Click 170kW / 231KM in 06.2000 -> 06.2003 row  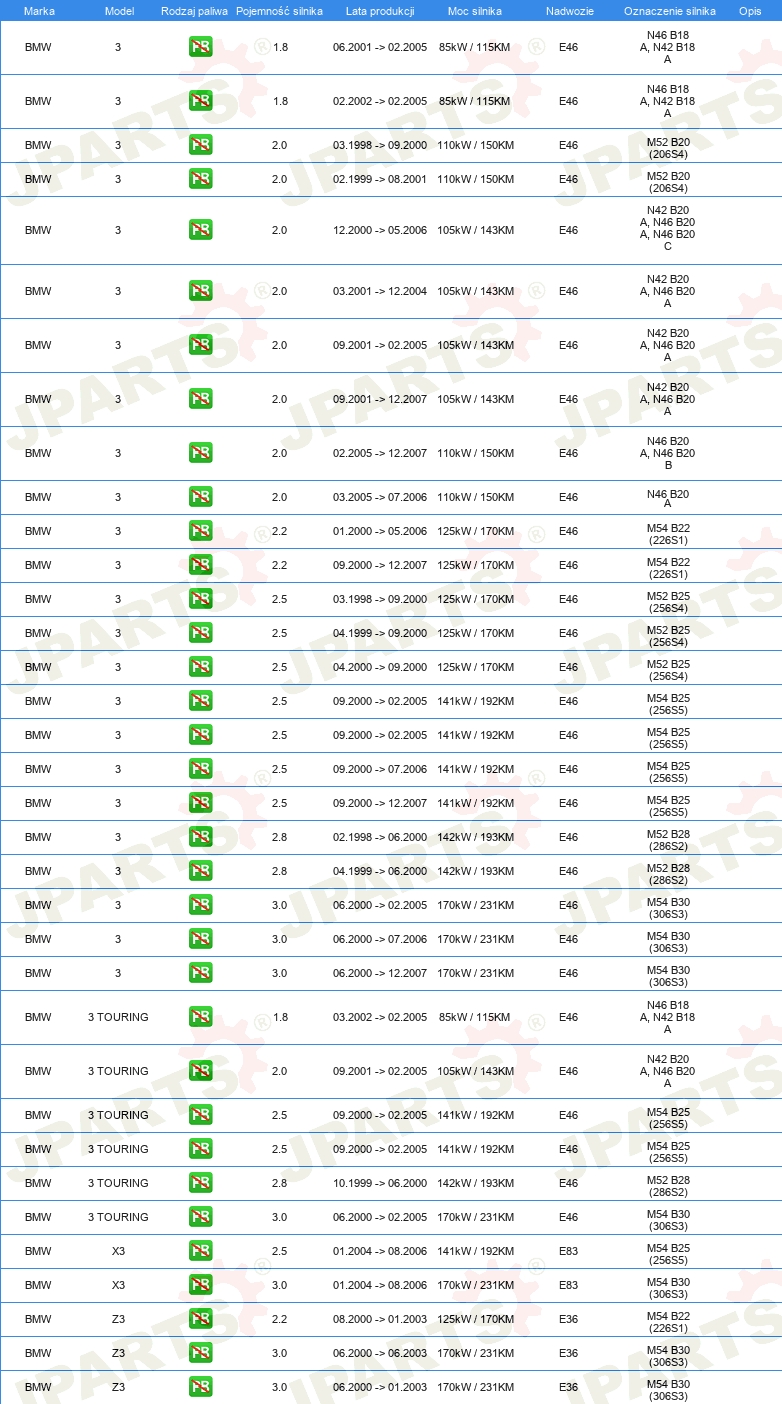pyautogui.click(x=476, y=1353)
